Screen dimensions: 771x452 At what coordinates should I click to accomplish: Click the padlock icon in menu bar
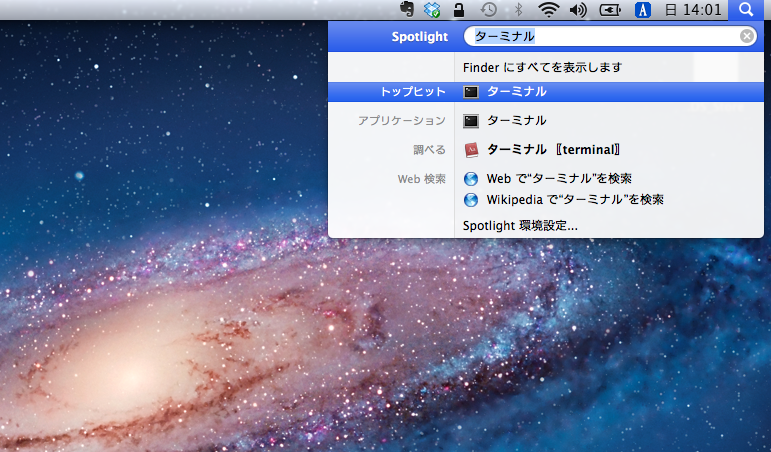[x=459, y=10]
